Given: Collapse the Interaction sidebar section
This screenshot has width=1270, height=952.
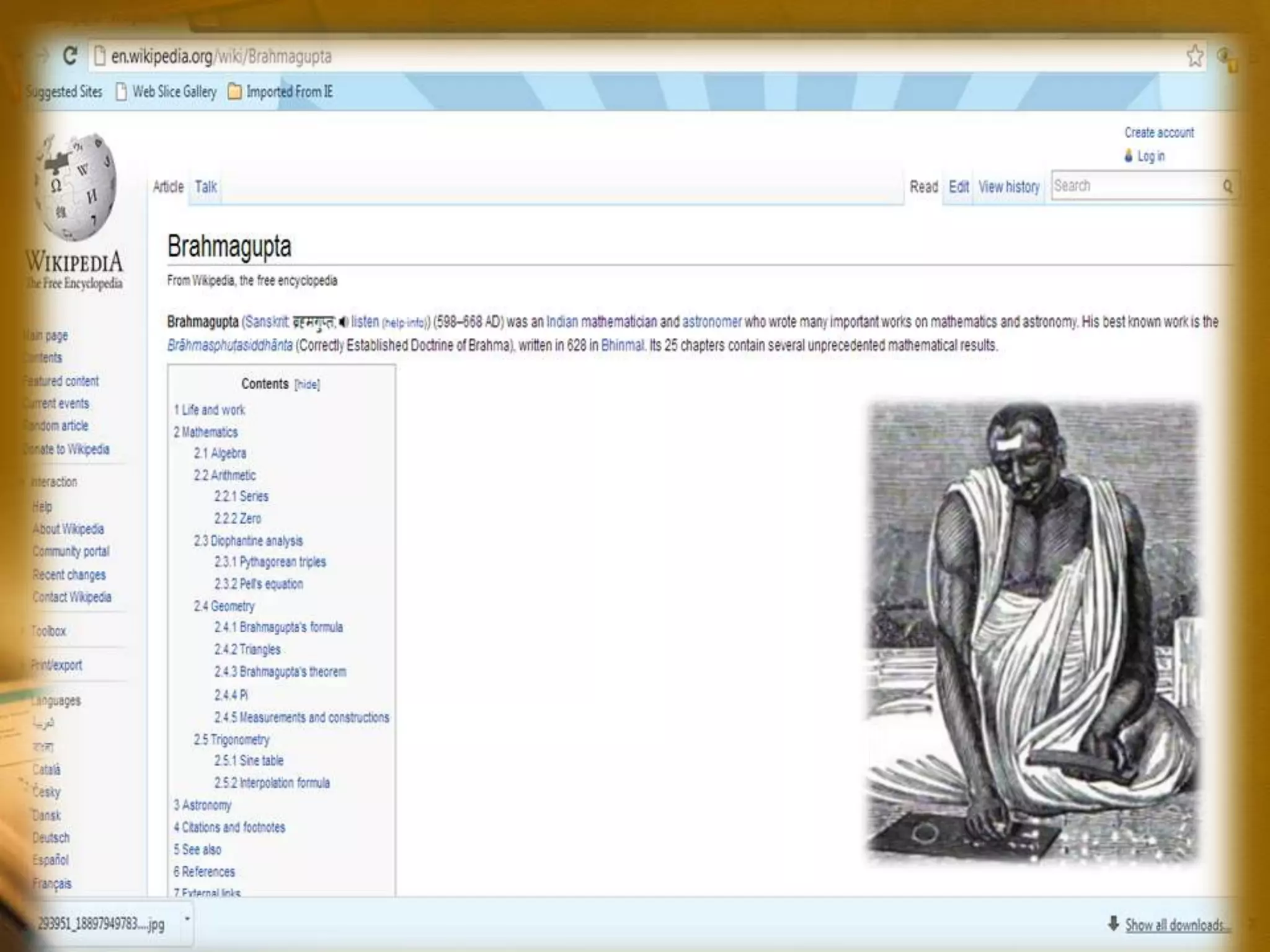Looking at the screenshot, I should [54, 482].
